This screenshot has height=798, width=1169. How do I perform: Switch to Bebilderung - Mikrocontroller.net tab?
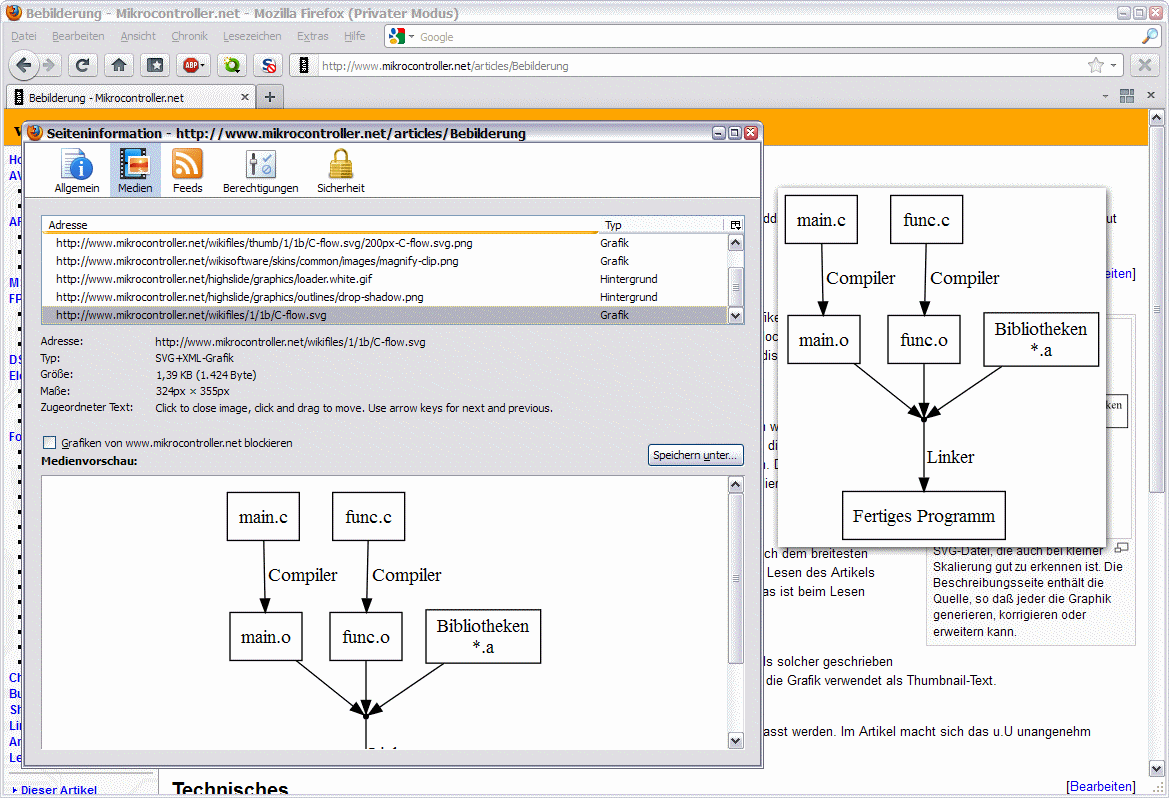click(x=131, y=97)
